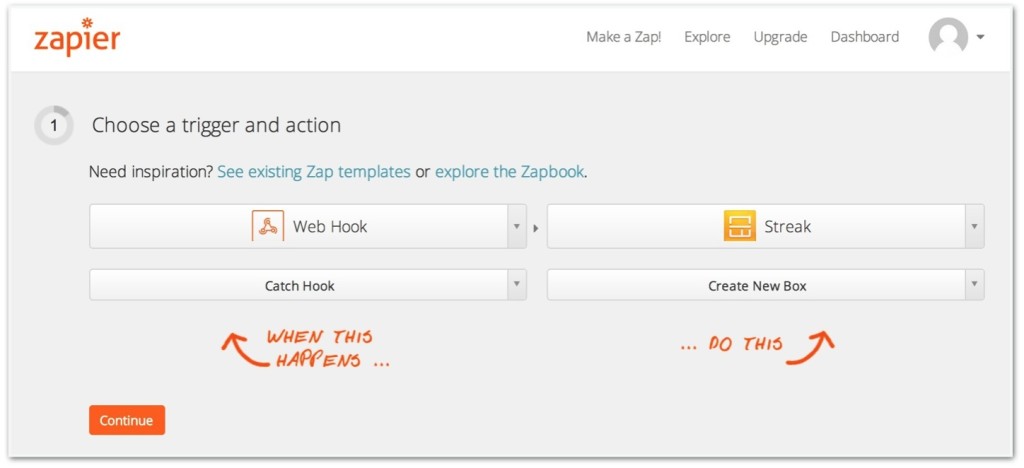Screen dimensions: 1024x468
Task: Follow See existing Zap templates link
Action: 314,172
